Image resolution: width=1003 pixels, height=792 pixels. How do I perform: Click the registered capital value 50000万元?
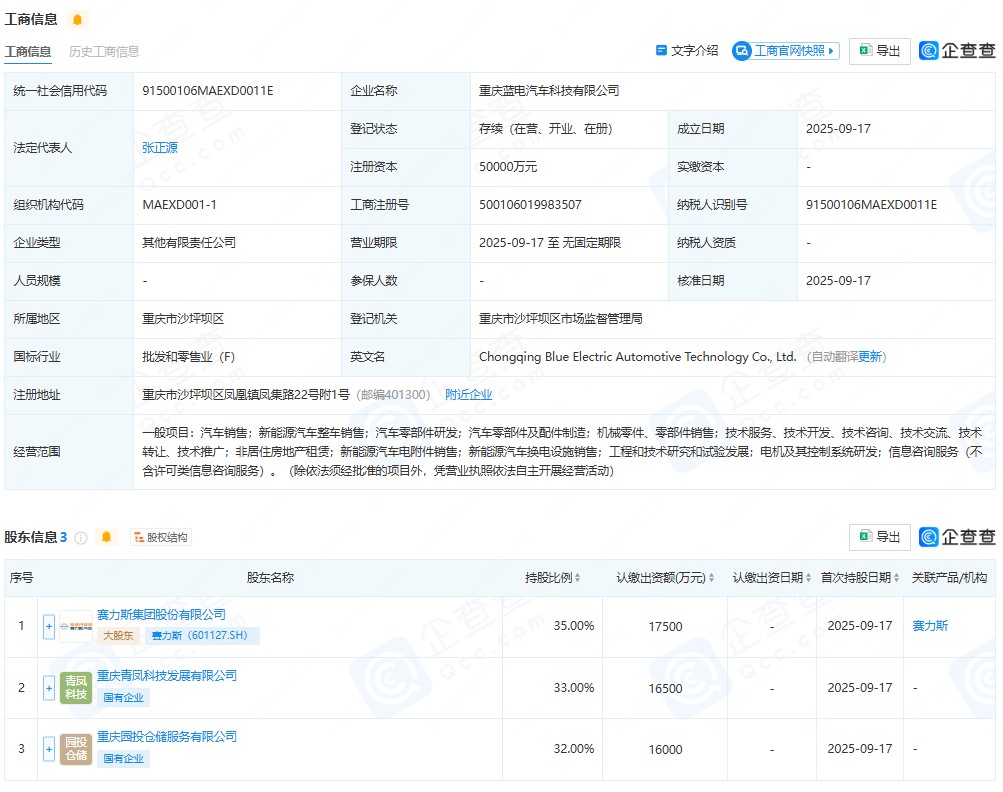point(508,167)
